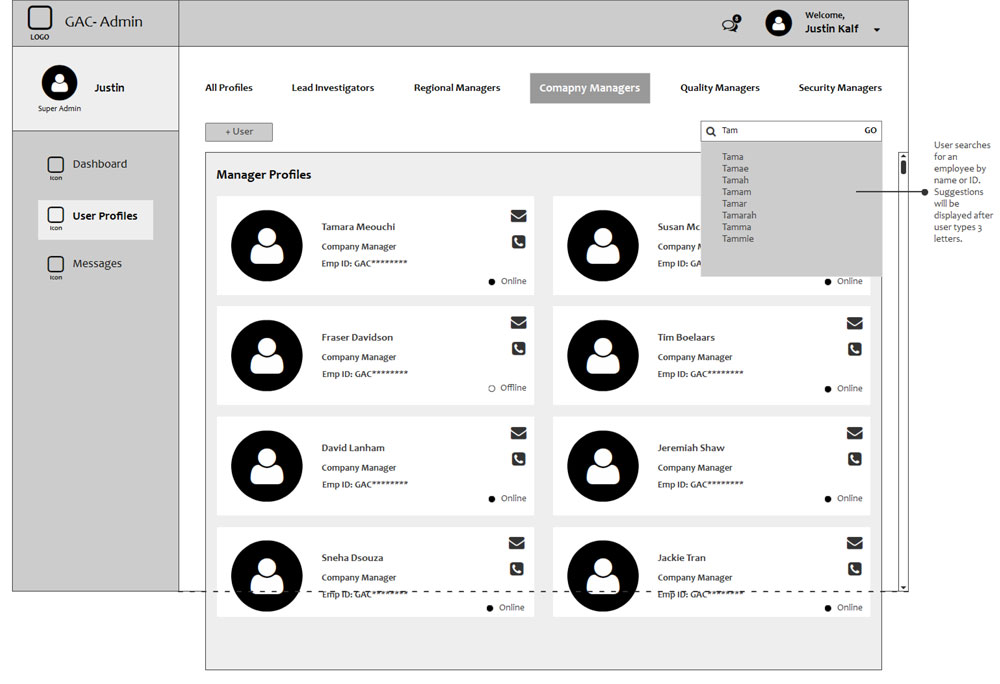This screenshot has width=1000, height=684.
Task: Click the email icon on Jeremiah Shaw's card
Action: coord(854,433)
